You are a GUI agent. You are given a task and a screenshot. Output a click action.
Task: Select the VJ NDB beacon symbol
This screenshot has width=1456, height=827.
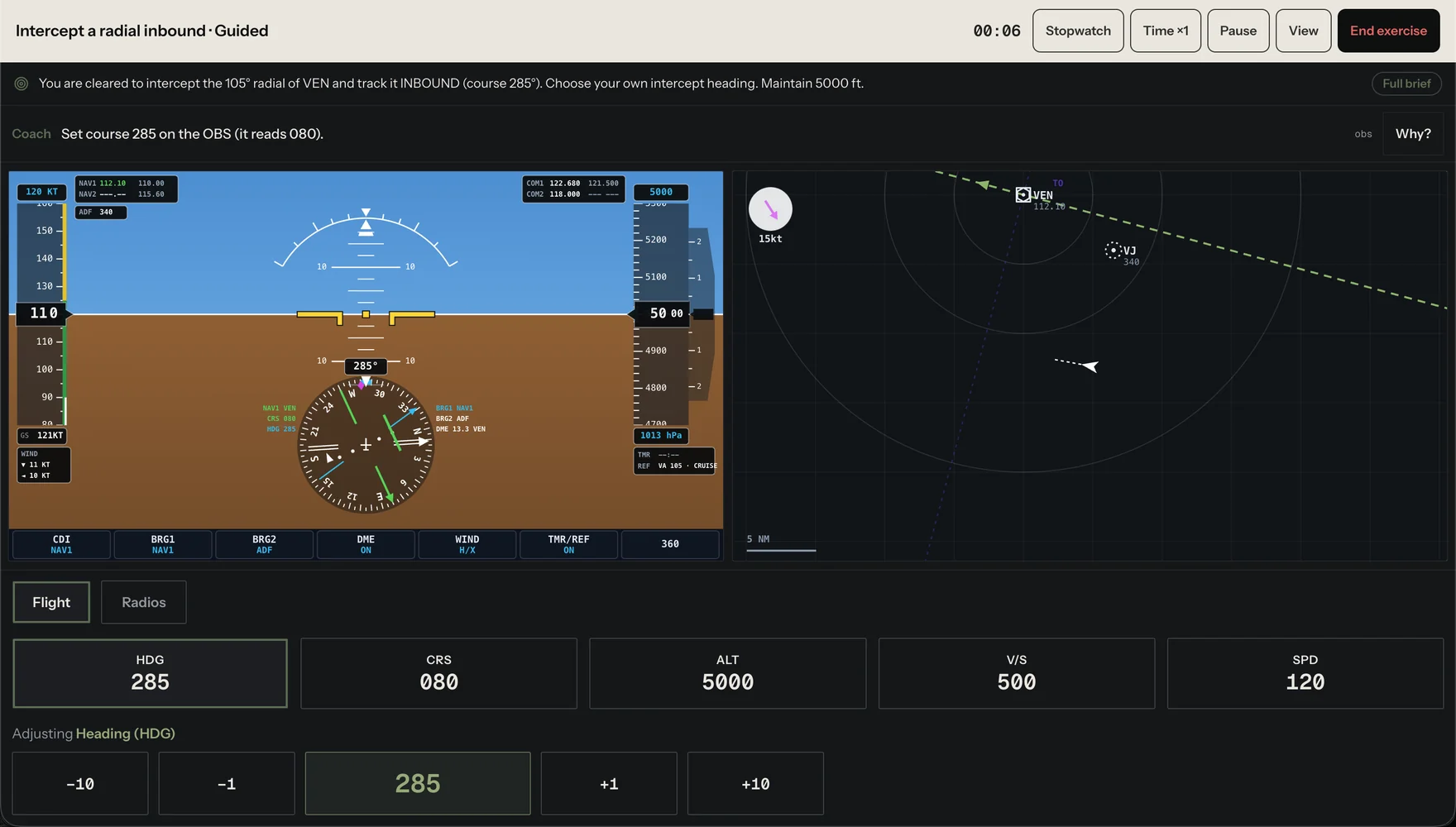(x=1113, y=250)
